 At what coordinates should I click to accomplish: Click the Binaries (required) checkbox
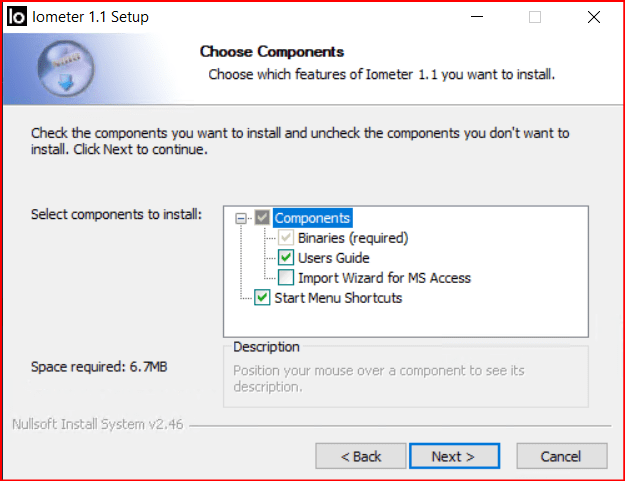pos(285,238)
